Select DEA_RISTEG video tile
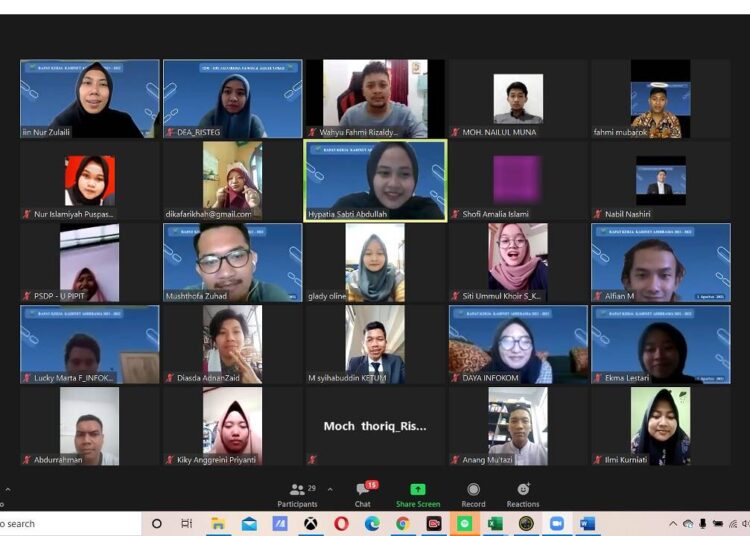 232,99
